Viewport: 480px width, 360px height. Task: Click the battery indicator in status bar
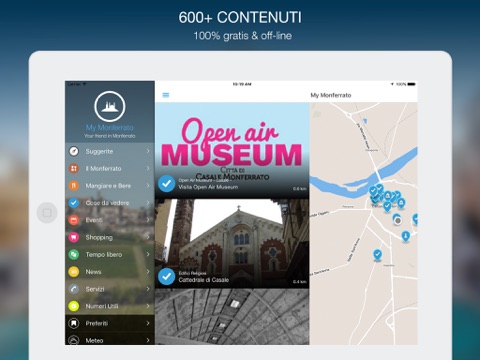tap(411, 84)
